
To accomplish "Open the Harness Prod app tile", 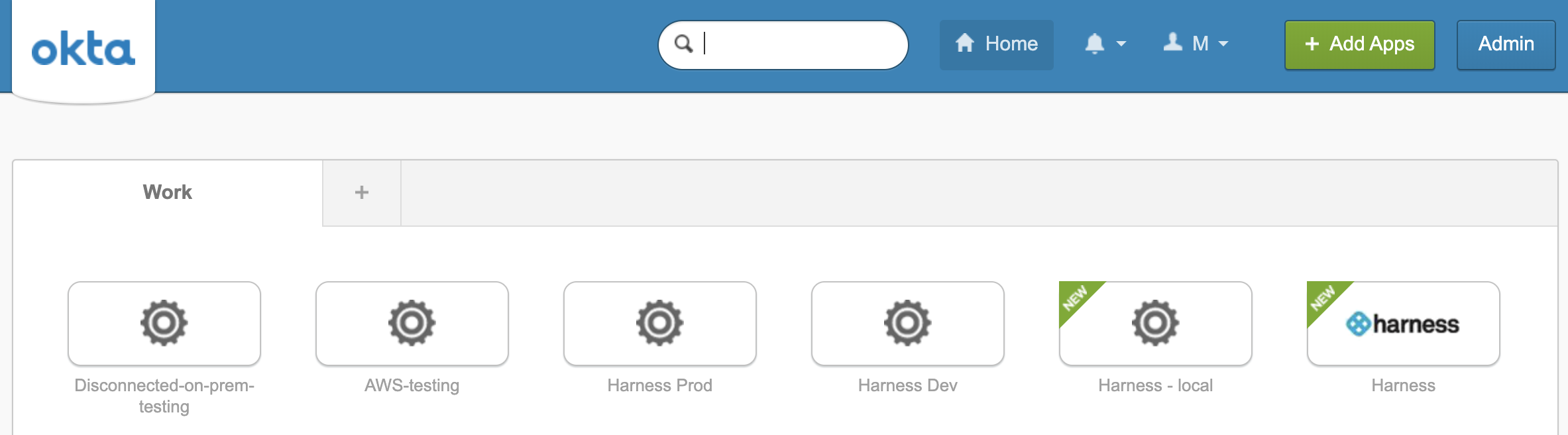I will pos(660,324).
